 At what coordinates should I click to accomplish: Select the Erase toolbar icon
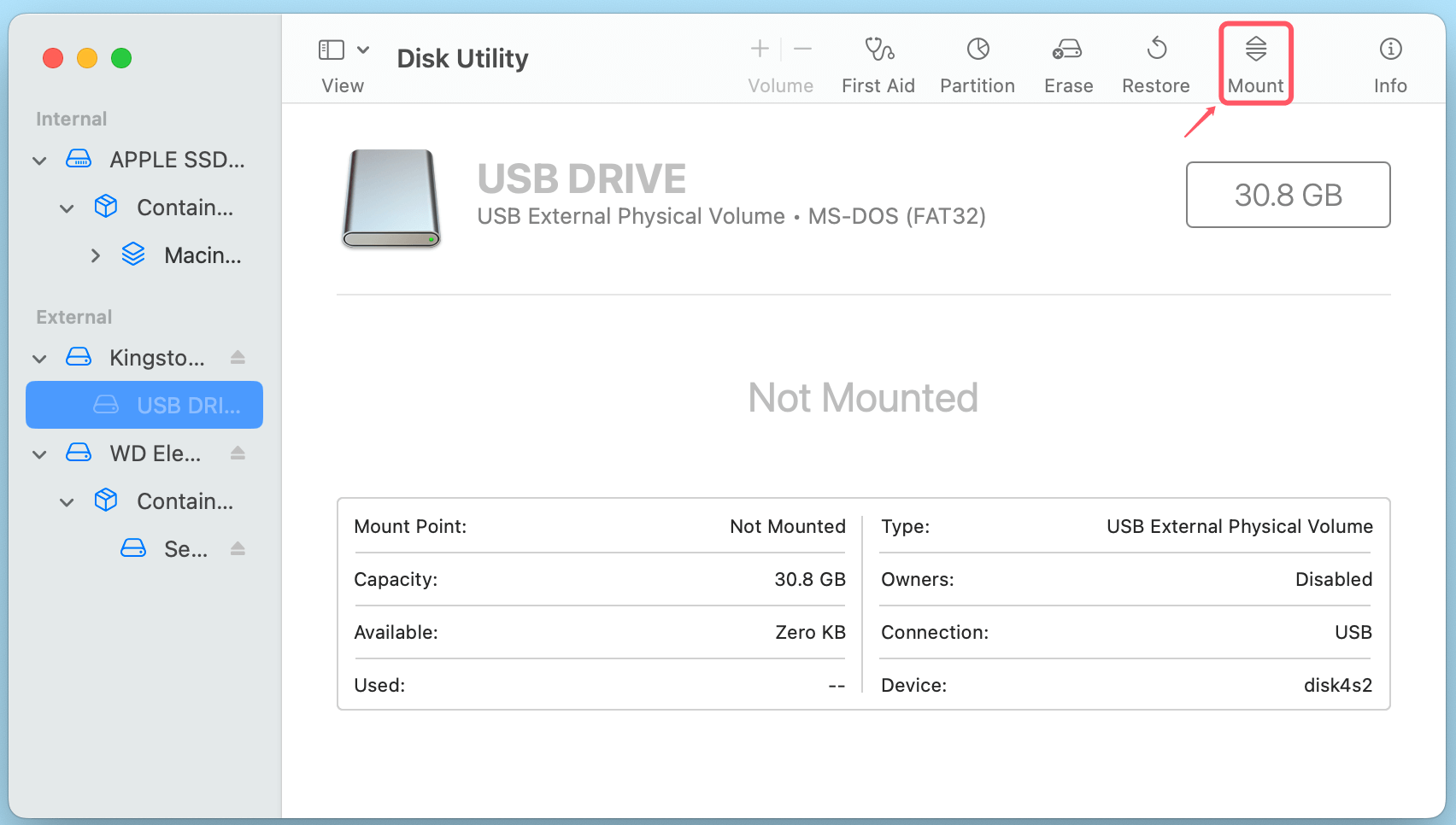1067,62
